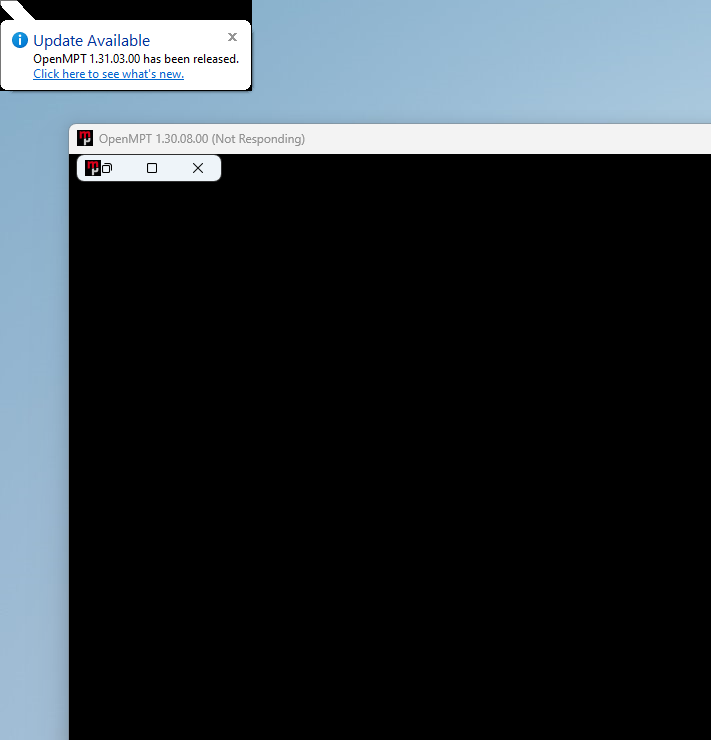Open the "Click here to see what's new" link
The width and height of the screenshot is (711, 740).
[108, 74]
